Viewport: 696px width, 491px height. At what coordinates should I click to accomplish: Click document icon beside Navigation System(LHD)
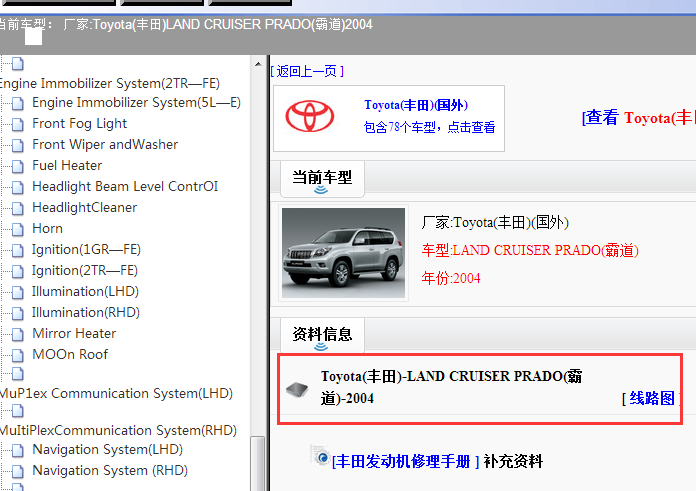click(x=18, y=451)
